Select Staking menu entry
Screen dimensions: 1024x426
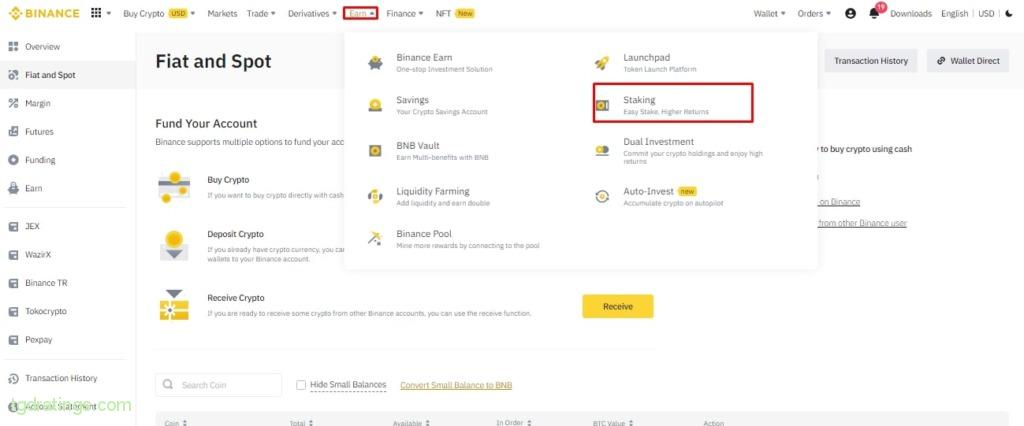pos(673,105)
